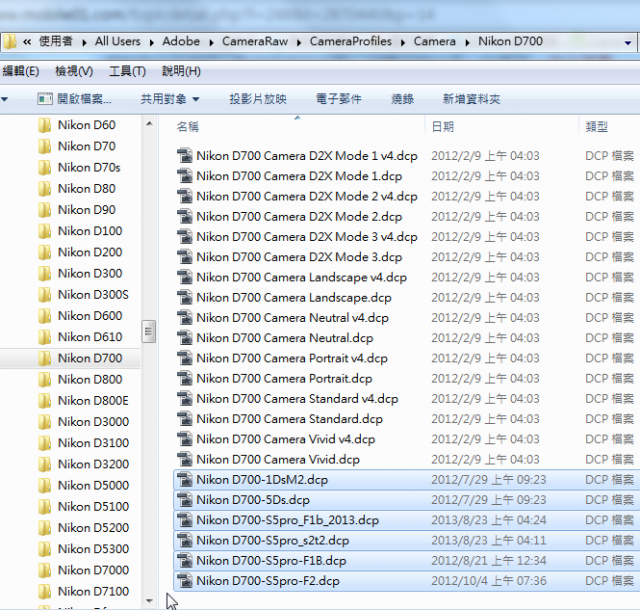Screen dimensions: 640x610
Task: Open Nikon D100 folder icon
Action: [x=44, y=231]
